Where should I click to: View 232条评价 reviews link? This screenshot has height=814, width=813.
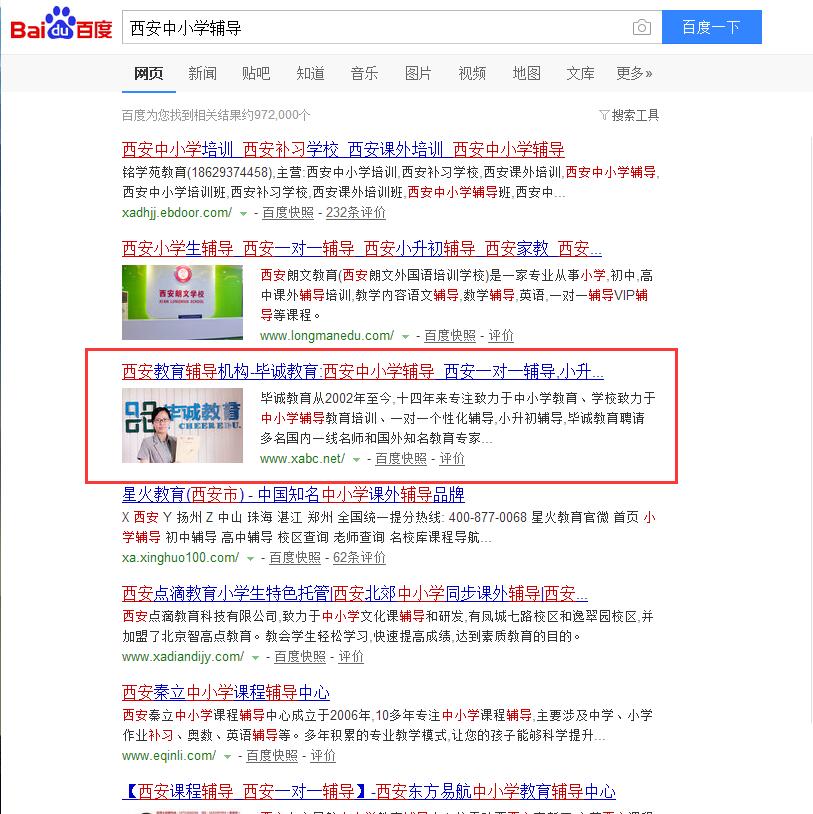(356, 213)
